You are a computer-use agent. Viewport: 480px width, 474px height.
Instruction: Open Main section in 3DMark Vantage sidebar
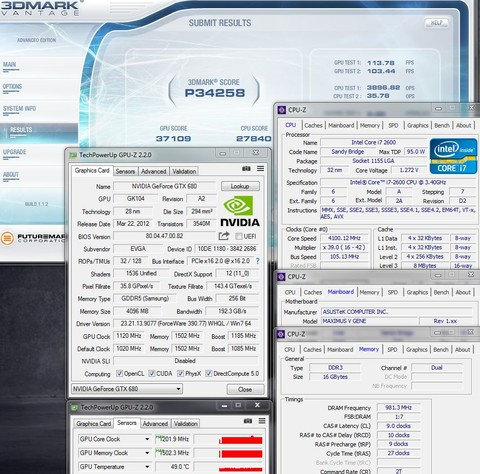[x=10, y=65]
